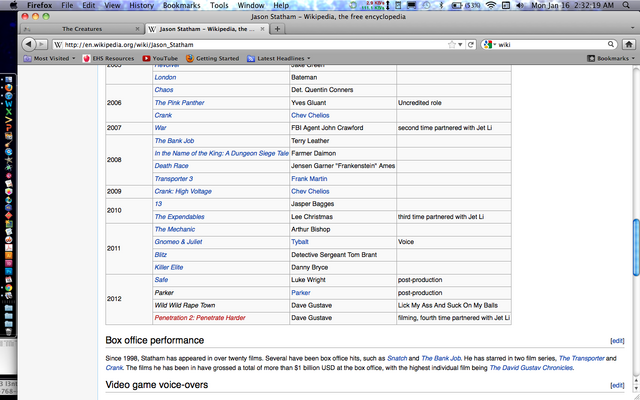Click the search magnifier in the search box
This screenshot has height=400, width=640.
point(611,44)
